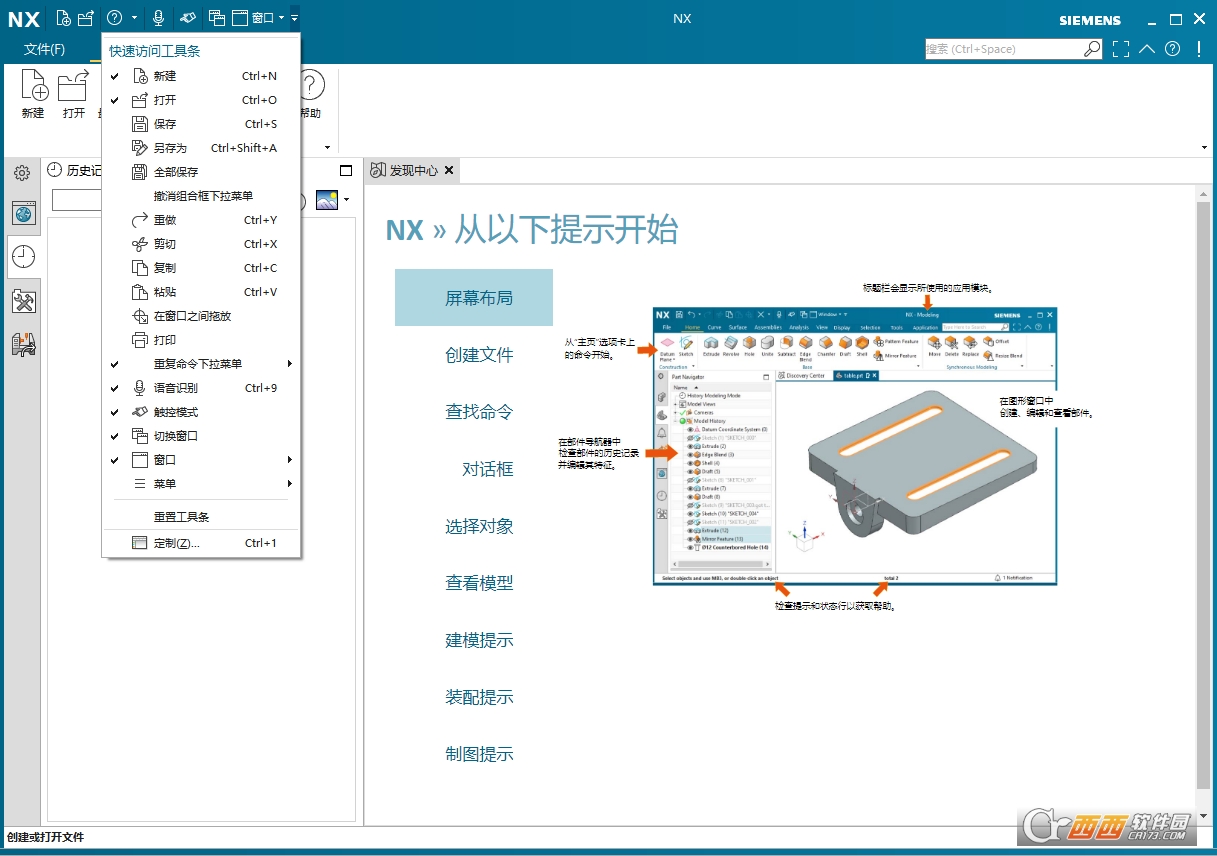Click the switch window icon in the title bar

coord(216,17)
